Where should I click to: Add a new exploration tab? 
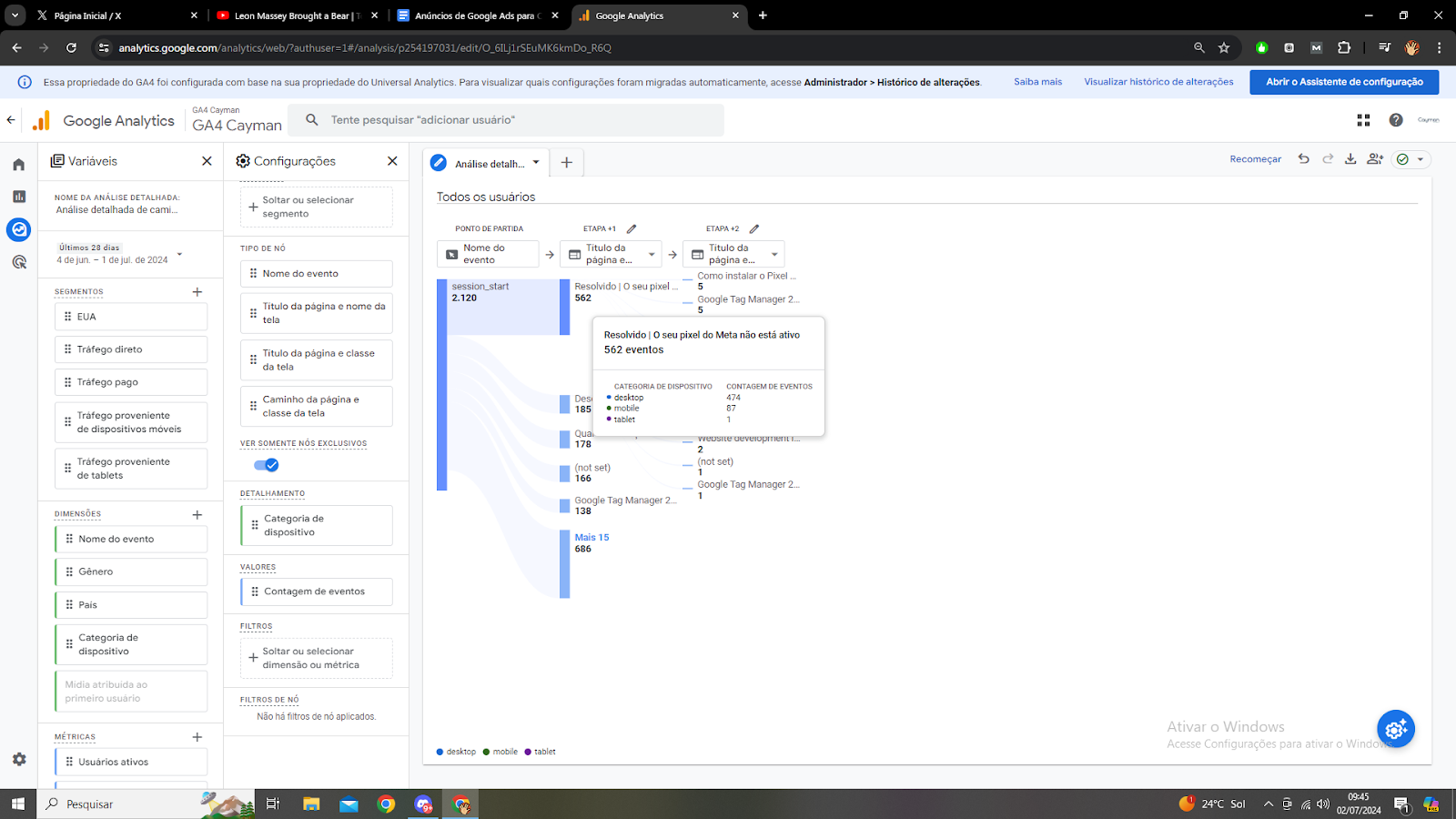coord(567,162)
